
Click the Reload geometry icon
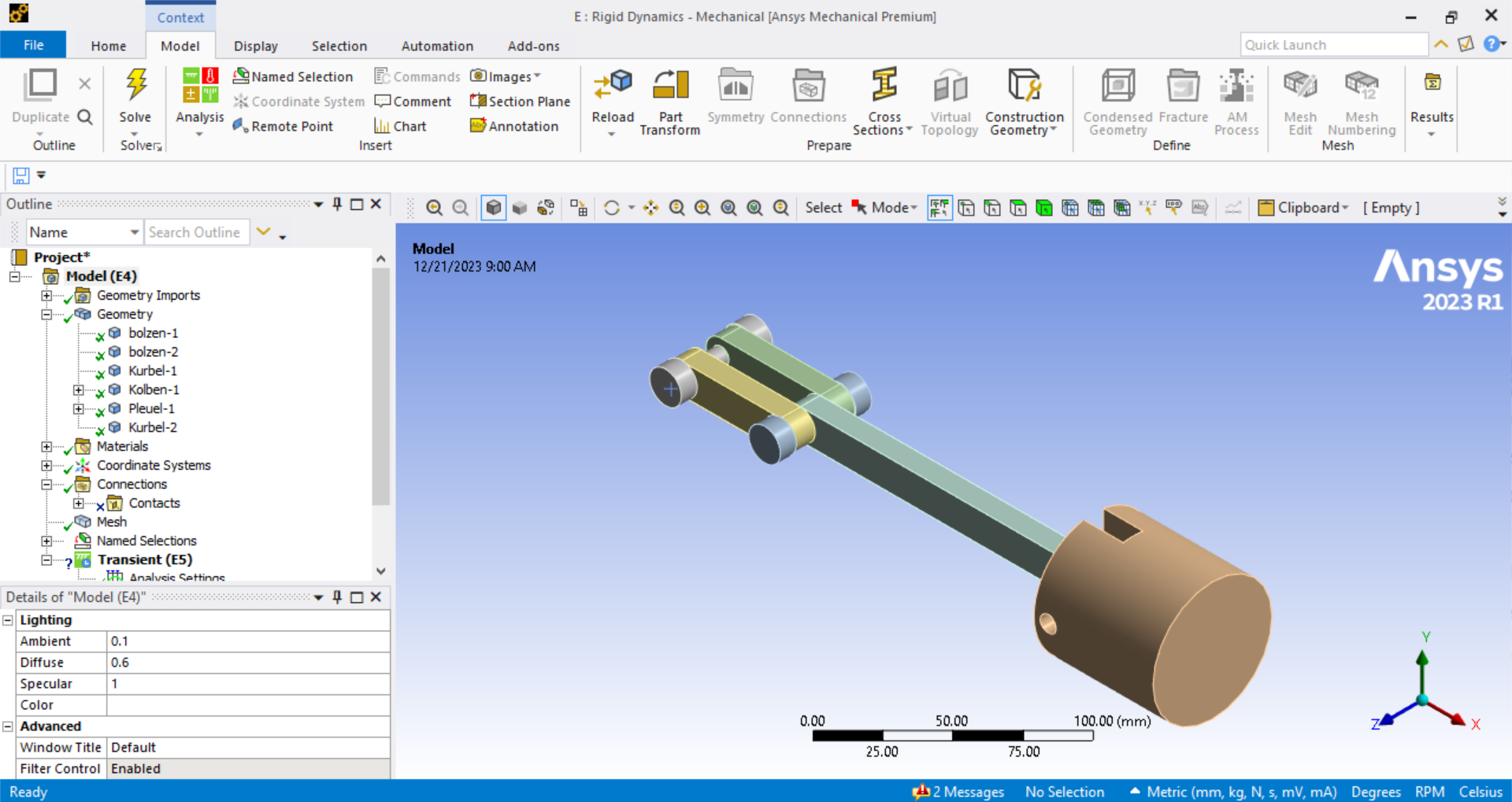point(613,85)
